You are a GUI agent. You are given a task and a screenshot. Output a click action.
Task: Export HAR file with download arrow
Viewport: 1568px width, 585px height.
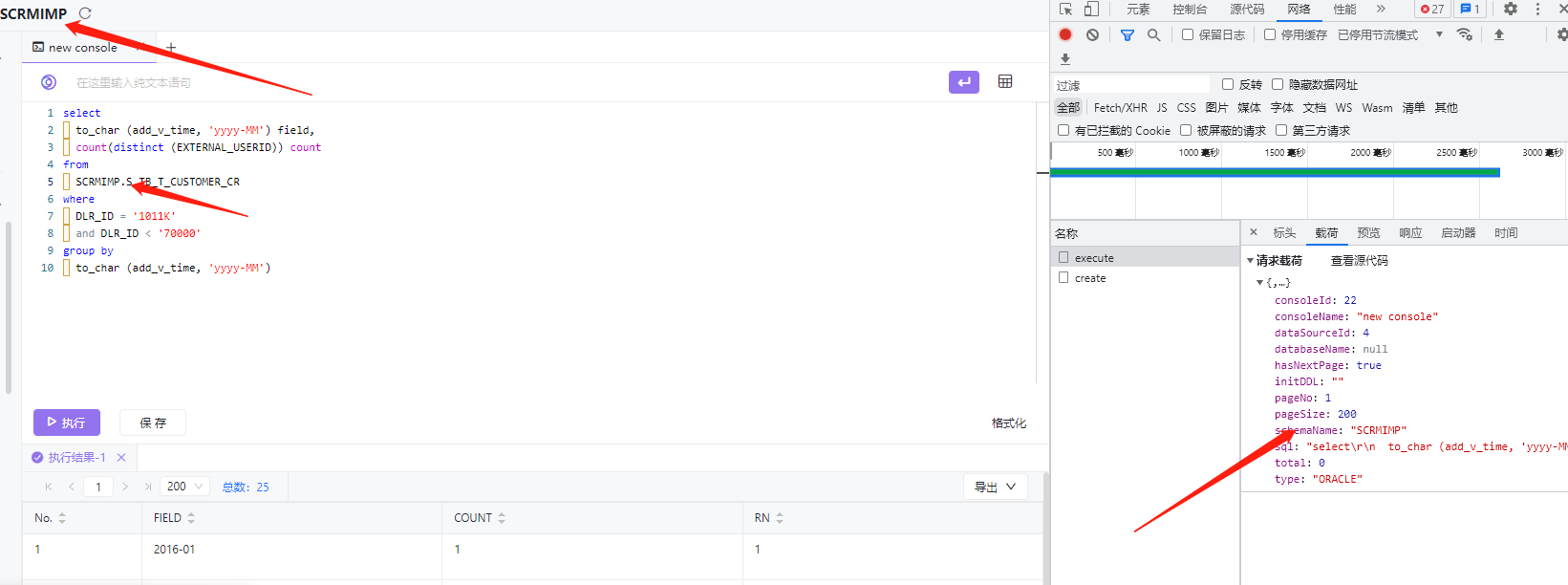pos(1065,58)
